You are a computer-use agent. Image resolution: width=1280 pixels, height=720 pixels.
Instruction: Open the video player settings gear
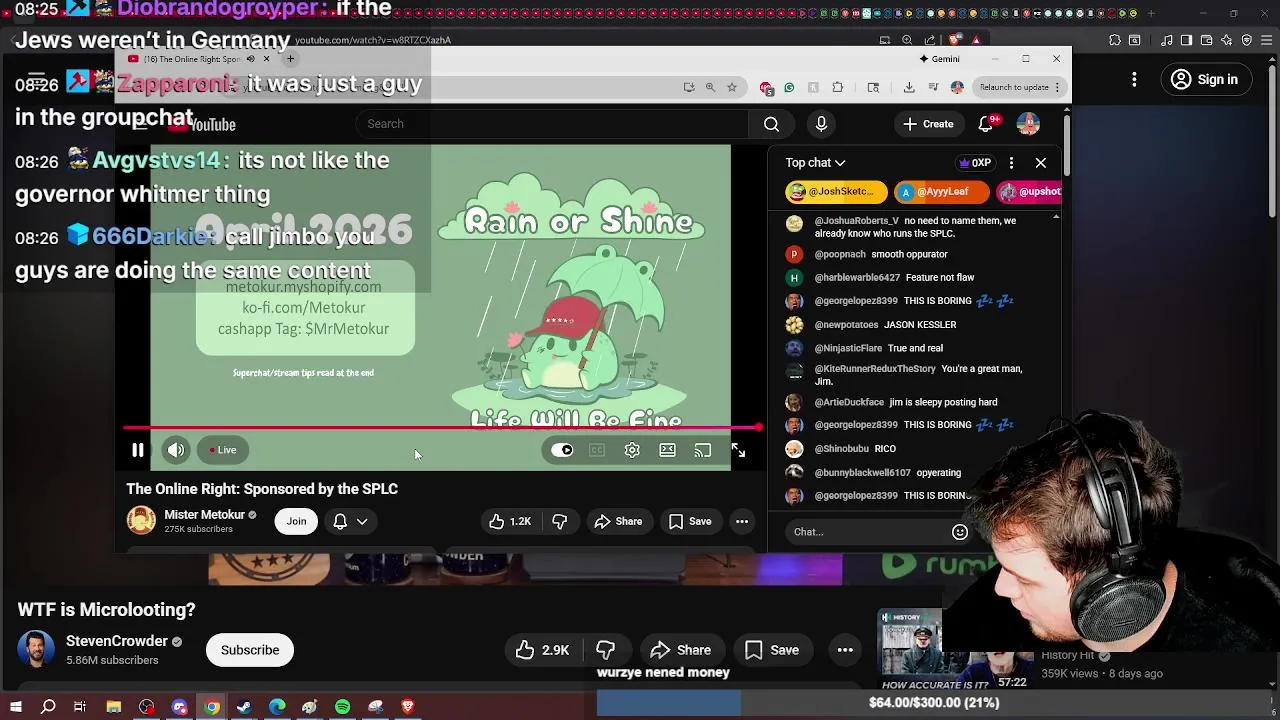coord(632,450)
